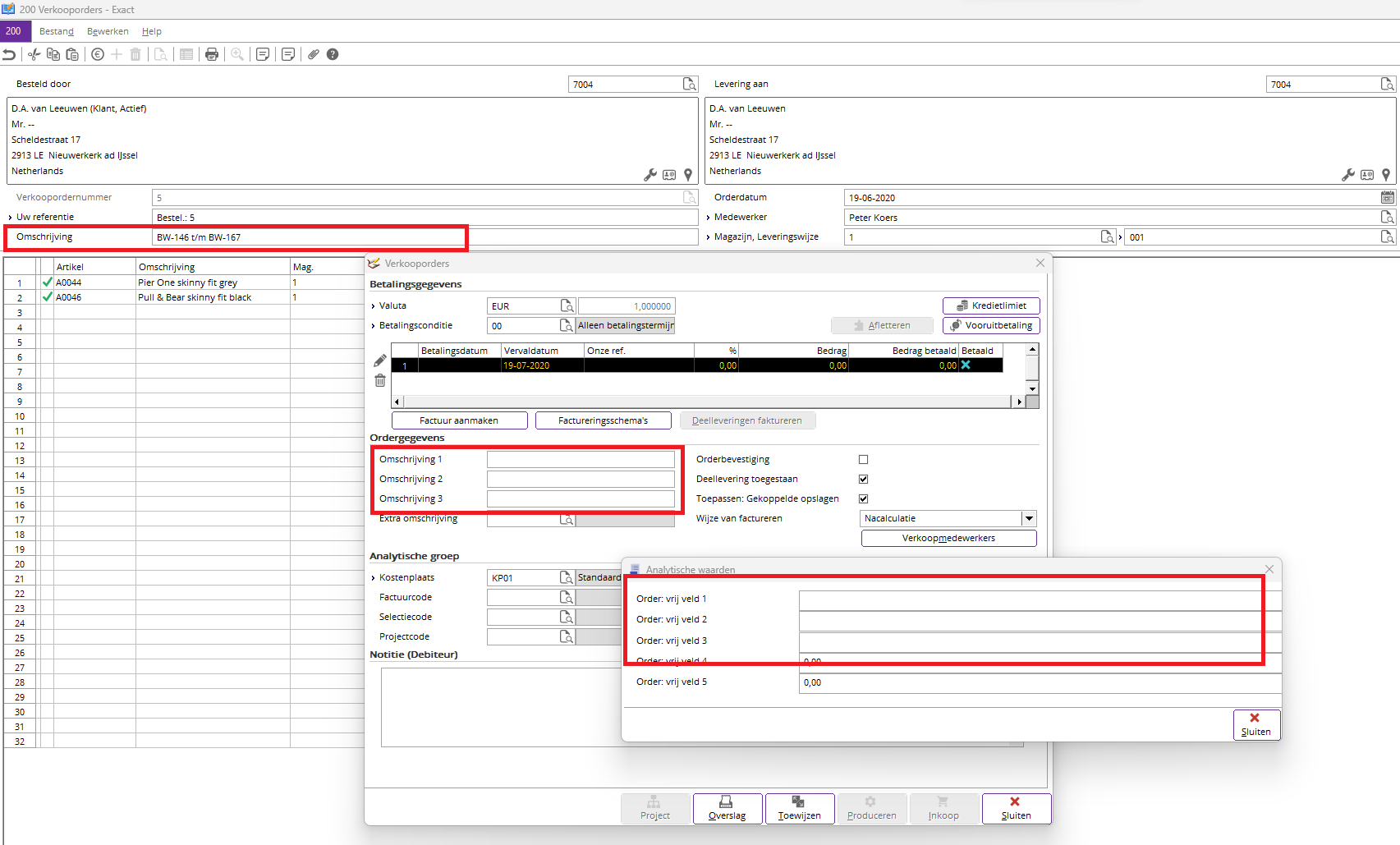1400x845 pixels.
Task: Click the Order: vrij veld 5 field
Action: [x=1040, y=682]
